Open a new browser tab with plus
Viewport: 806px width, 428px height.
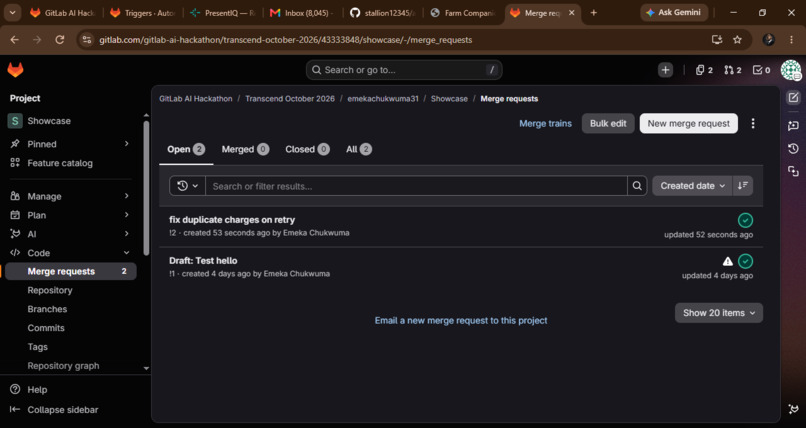[x=594, y=13]
